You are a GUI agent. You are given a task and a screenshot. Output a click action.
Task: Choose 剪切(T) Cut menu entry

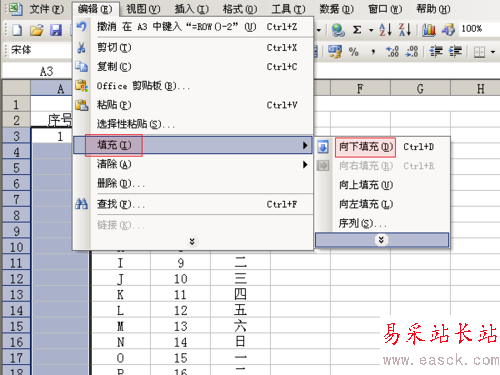pyautogui.click(x=193, y=48)
